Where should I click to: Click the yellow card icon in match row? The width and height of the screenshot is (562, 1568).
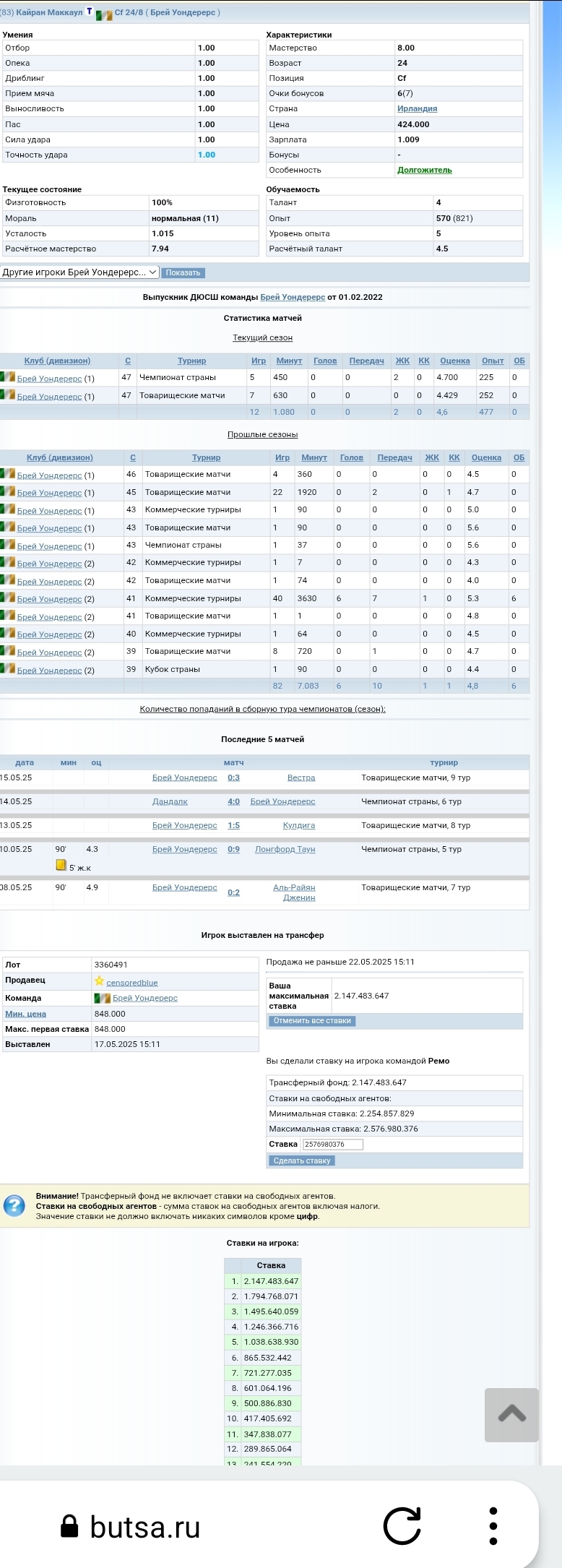point(61,865)
